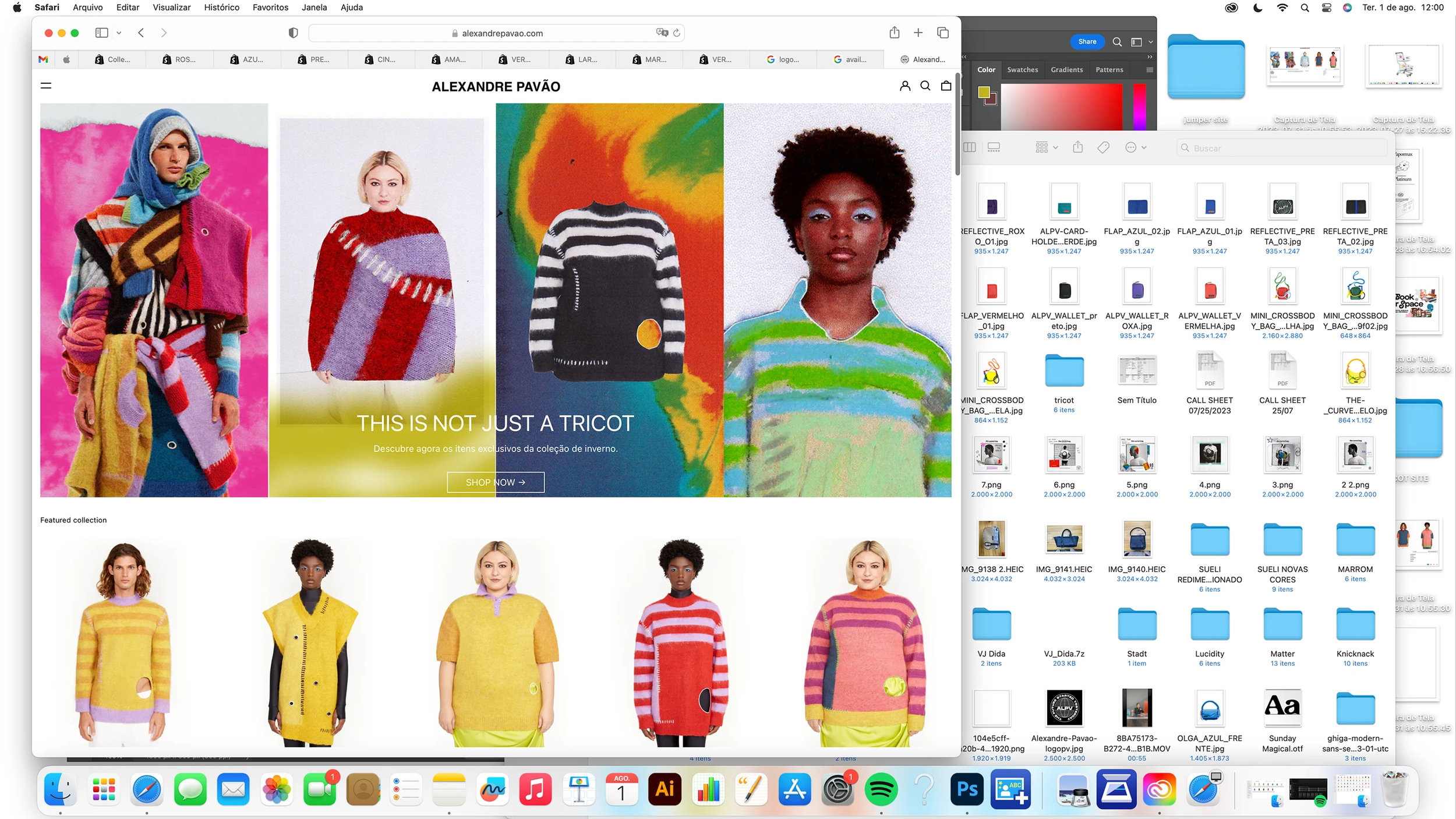Viewport: 1456px width, 819px height.
Task: Switch to the 'ROS...' Safari tab
Action: pos(180,59)
